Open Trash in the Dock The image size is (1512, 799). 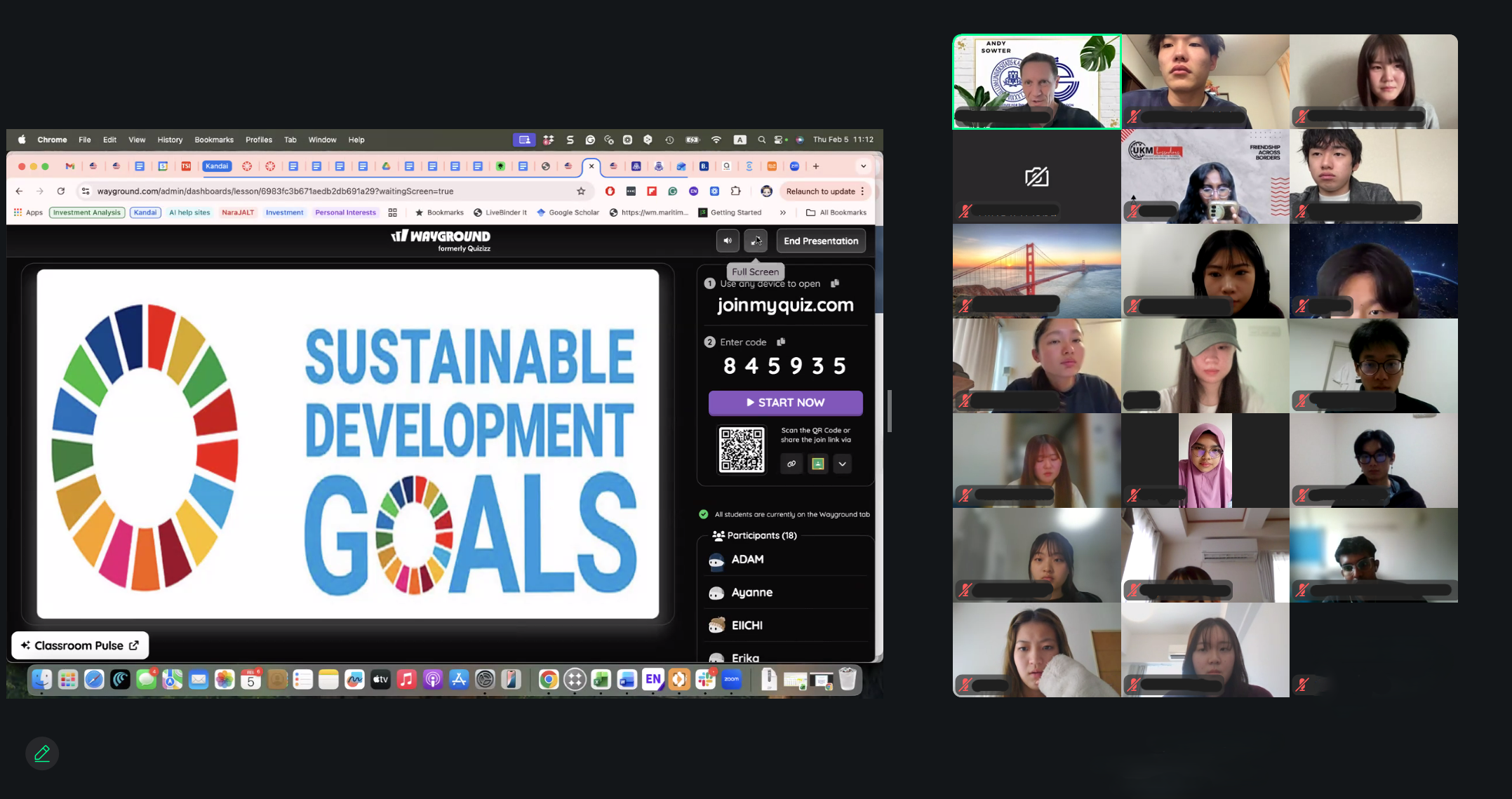pos(848,679)
